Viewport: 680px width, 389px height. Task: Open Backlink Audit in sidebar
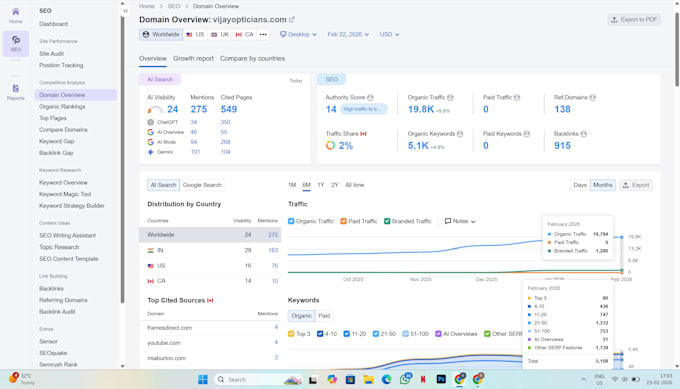(x=57, y=312)
